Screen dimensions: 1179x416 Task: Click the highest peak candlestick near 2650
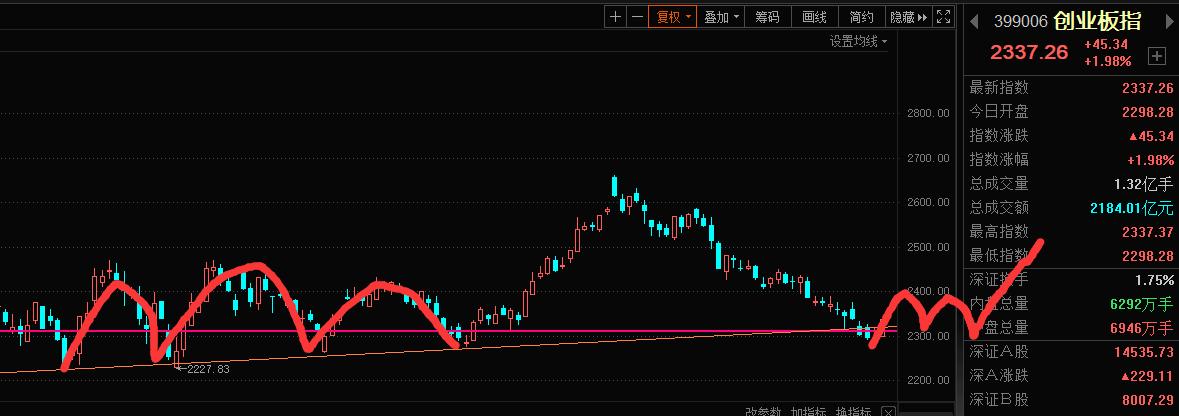click(x=614, y=186)
